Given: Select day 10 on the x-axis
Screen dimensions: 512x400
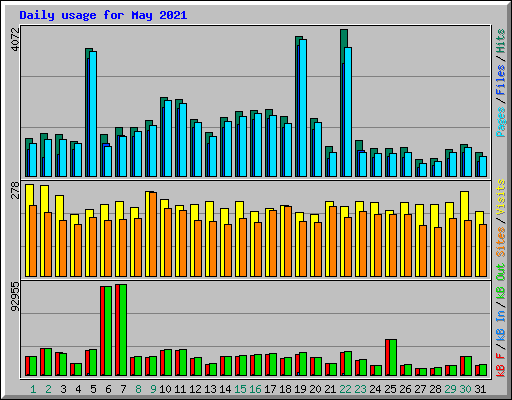Looking at the screenshot, I should [165, 389].
